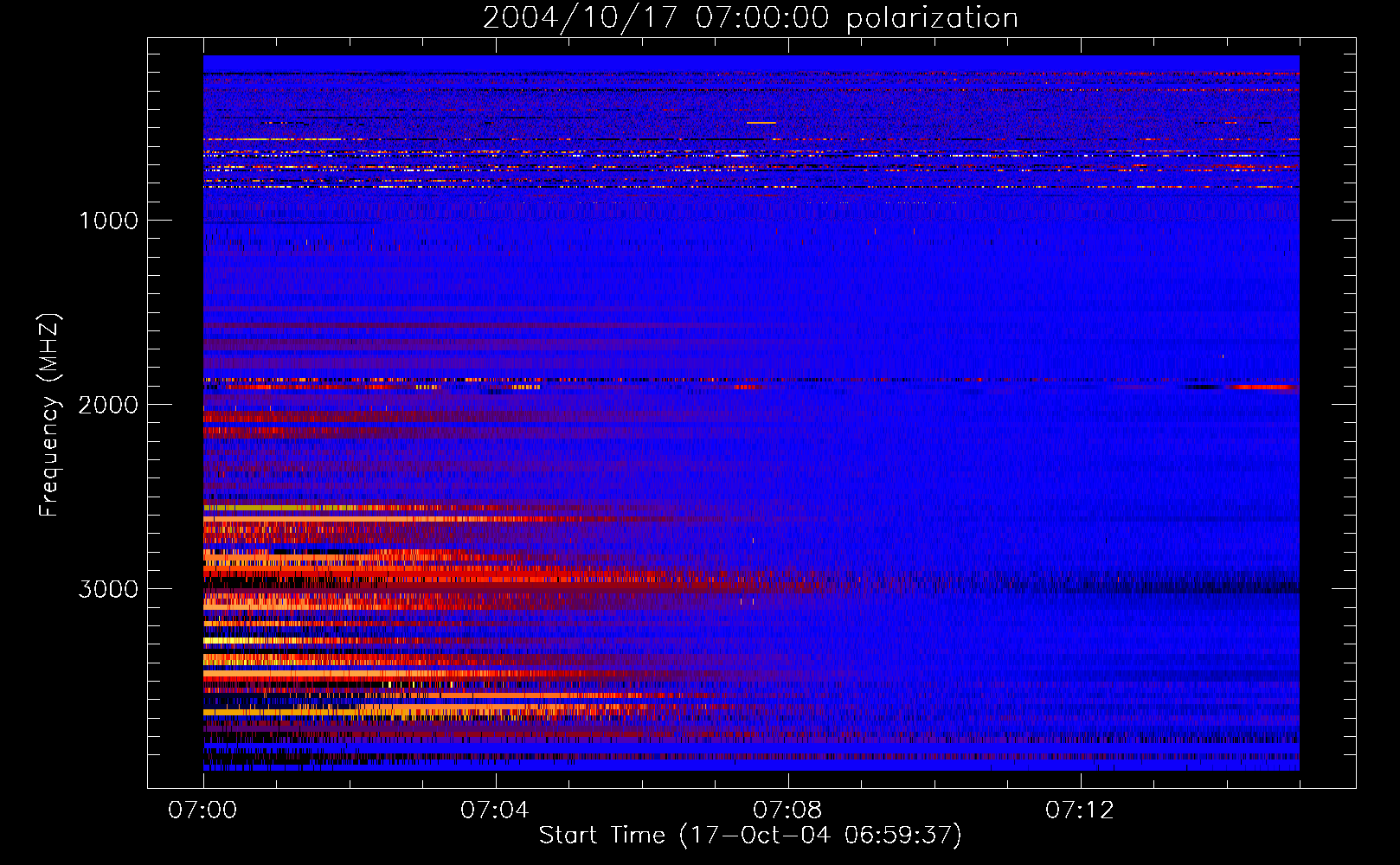
Task: Select the 07:12 time tick label
Action: pos(1080,811)
